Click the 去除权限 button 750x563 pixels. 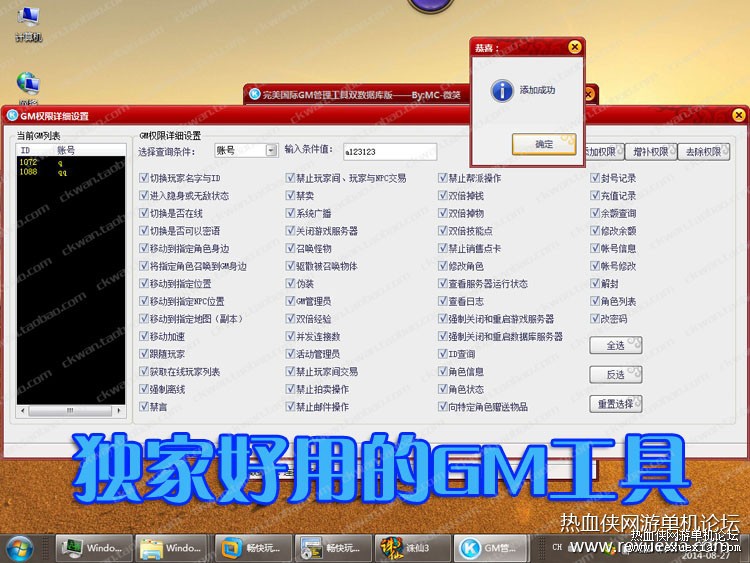pos(704,152)
